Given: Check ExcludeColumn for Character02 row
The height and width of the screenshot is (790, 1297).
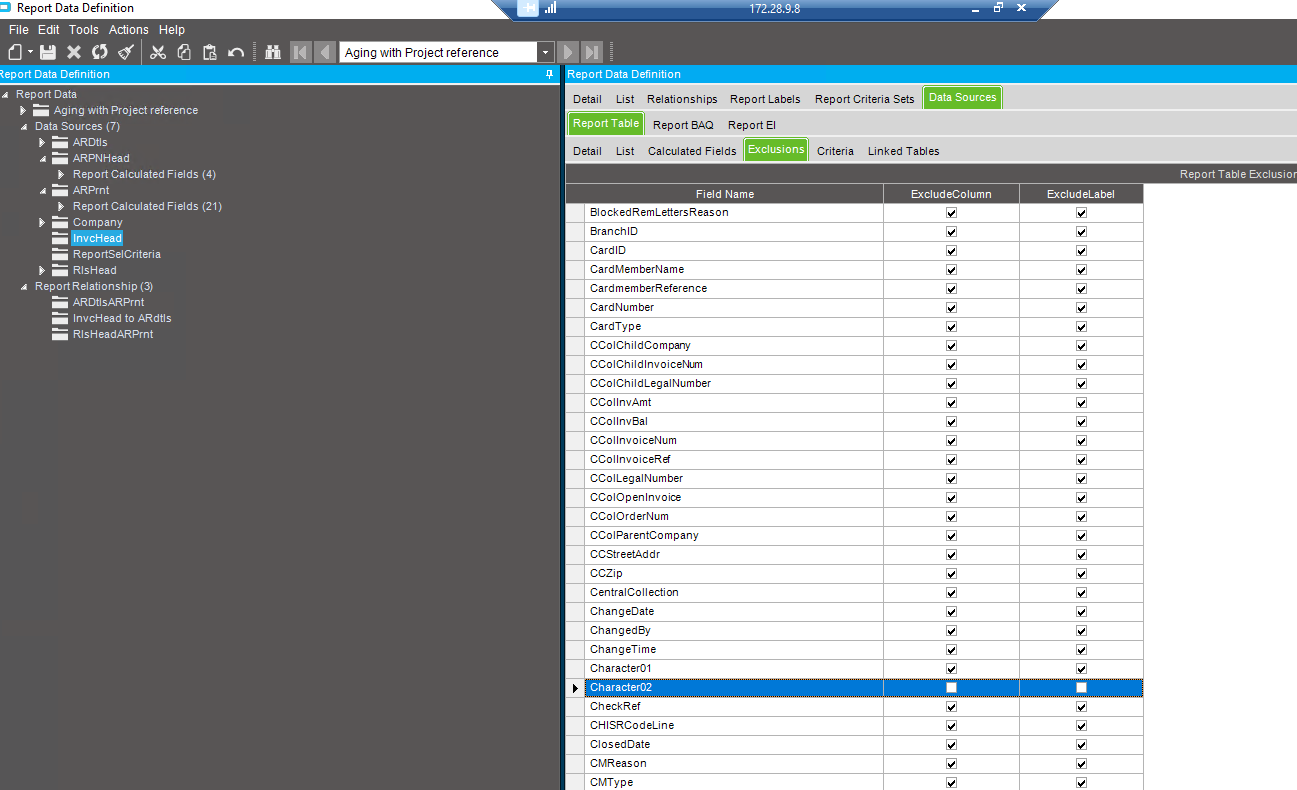Looking at the screenshot, I should coord(951,688).
